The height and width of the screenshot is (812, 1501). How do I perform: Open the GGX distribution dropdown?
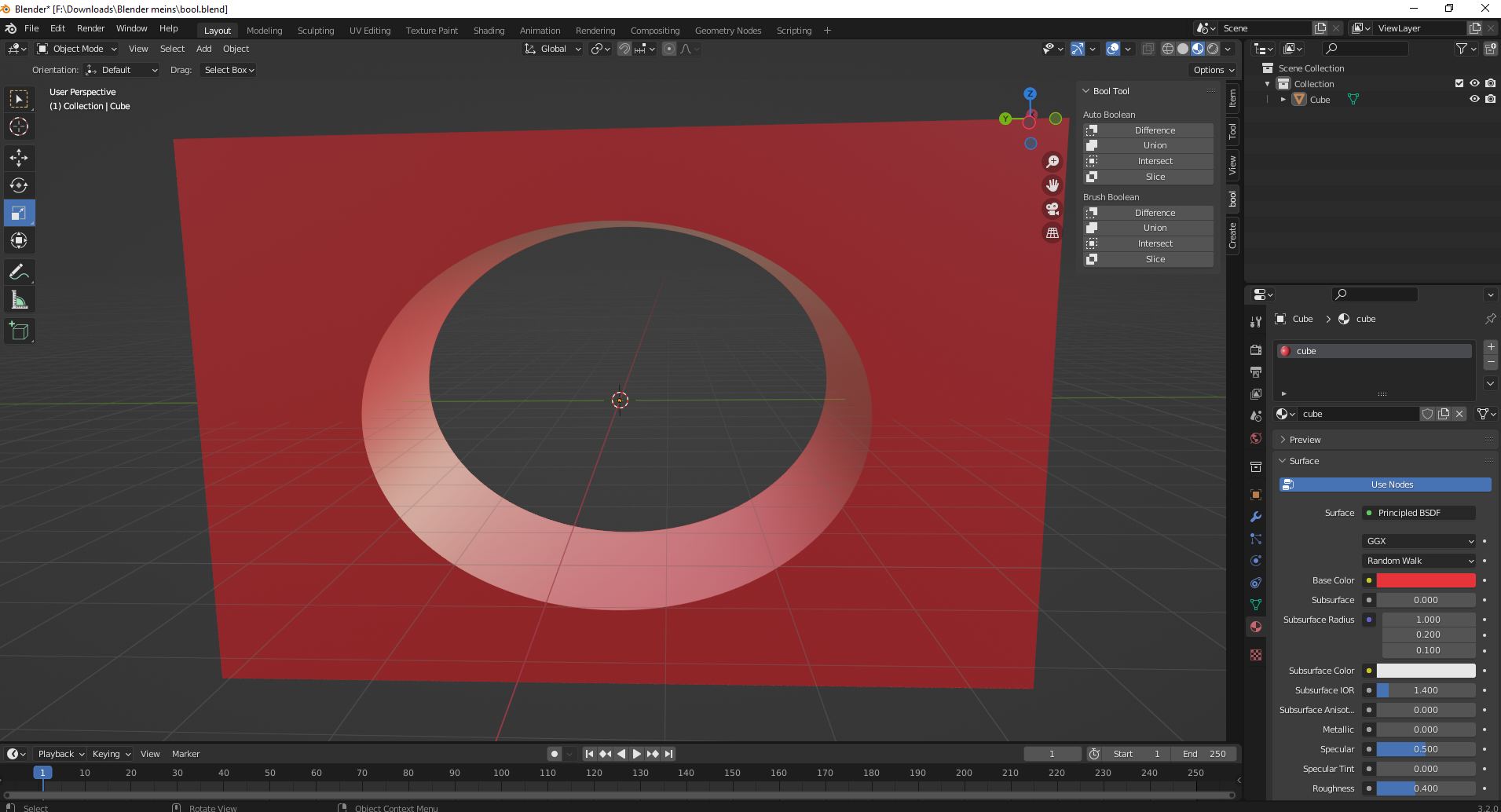pos(1419,541)
